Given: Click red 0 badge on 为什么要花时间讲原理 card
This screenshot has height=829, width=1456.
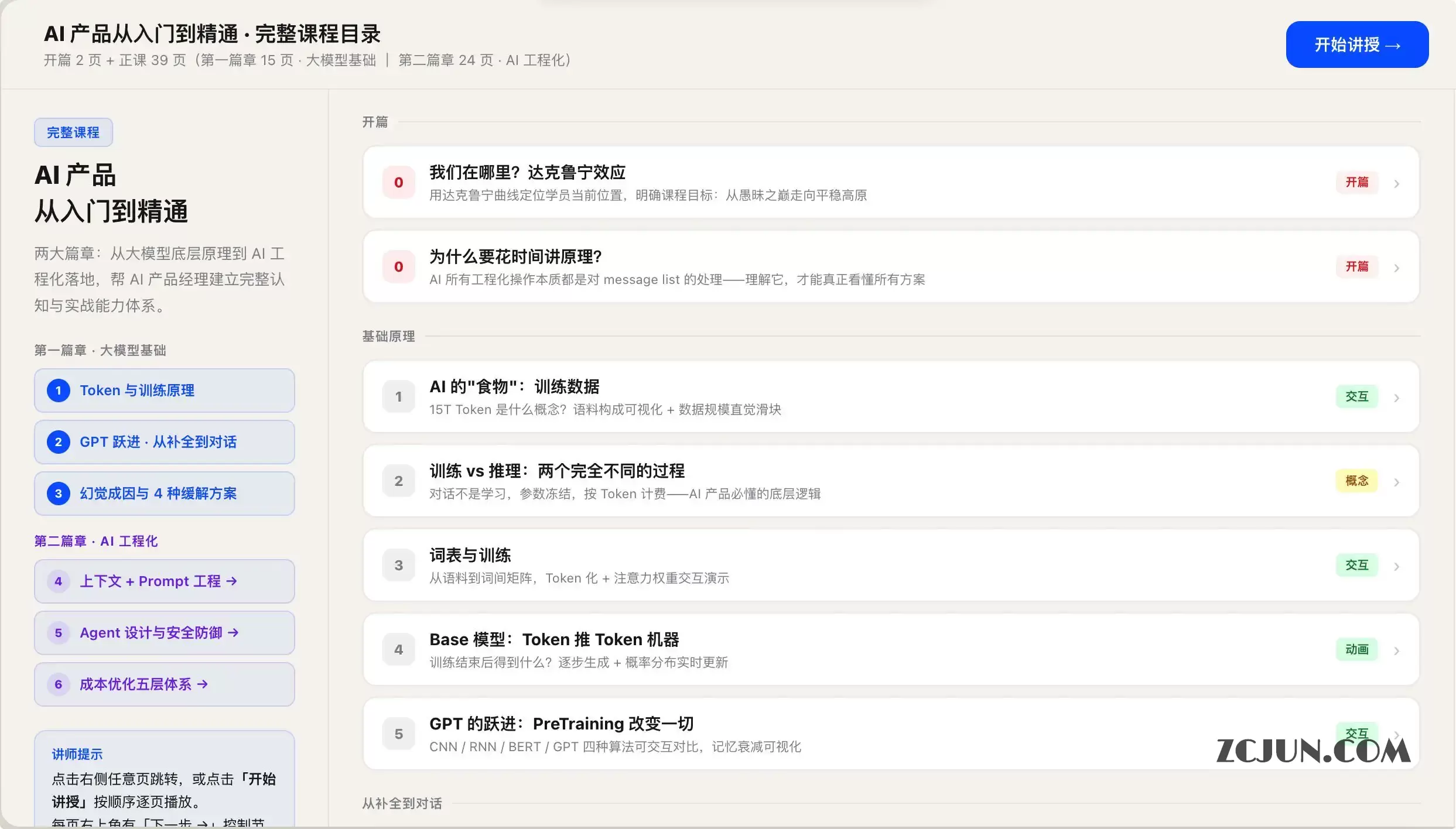Looking at the screenshot, I should 399,267.
